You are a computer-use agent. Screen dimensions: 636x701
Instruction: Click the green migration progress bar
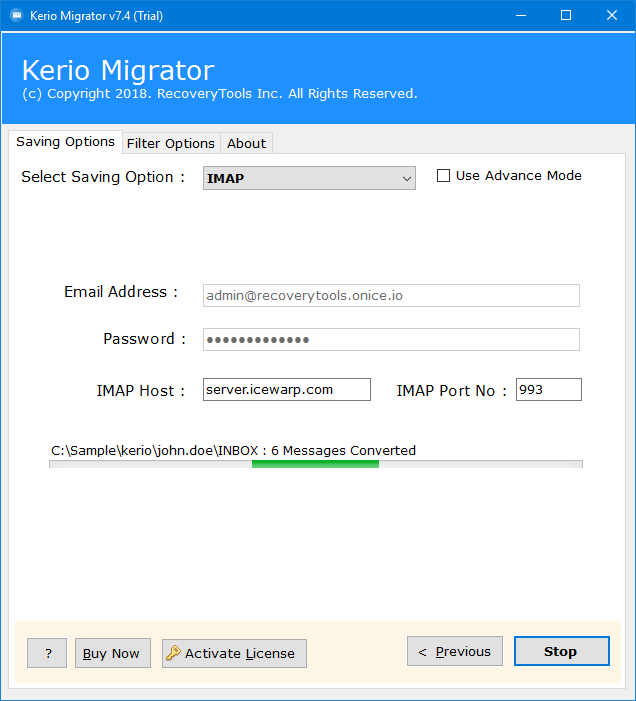coord(316,464)
